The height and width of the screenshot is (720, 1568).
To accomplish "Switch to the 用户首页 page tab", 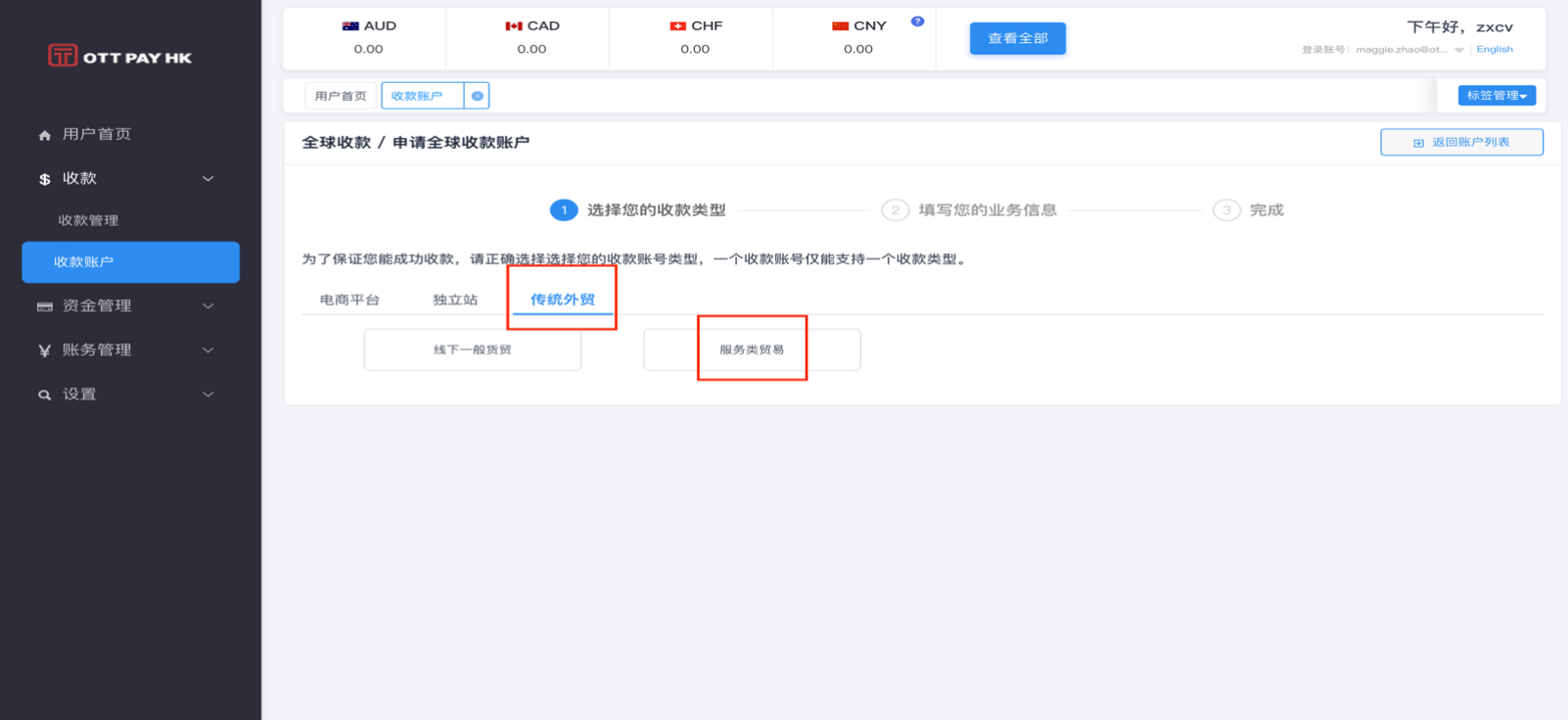I will tap(341, 96).
